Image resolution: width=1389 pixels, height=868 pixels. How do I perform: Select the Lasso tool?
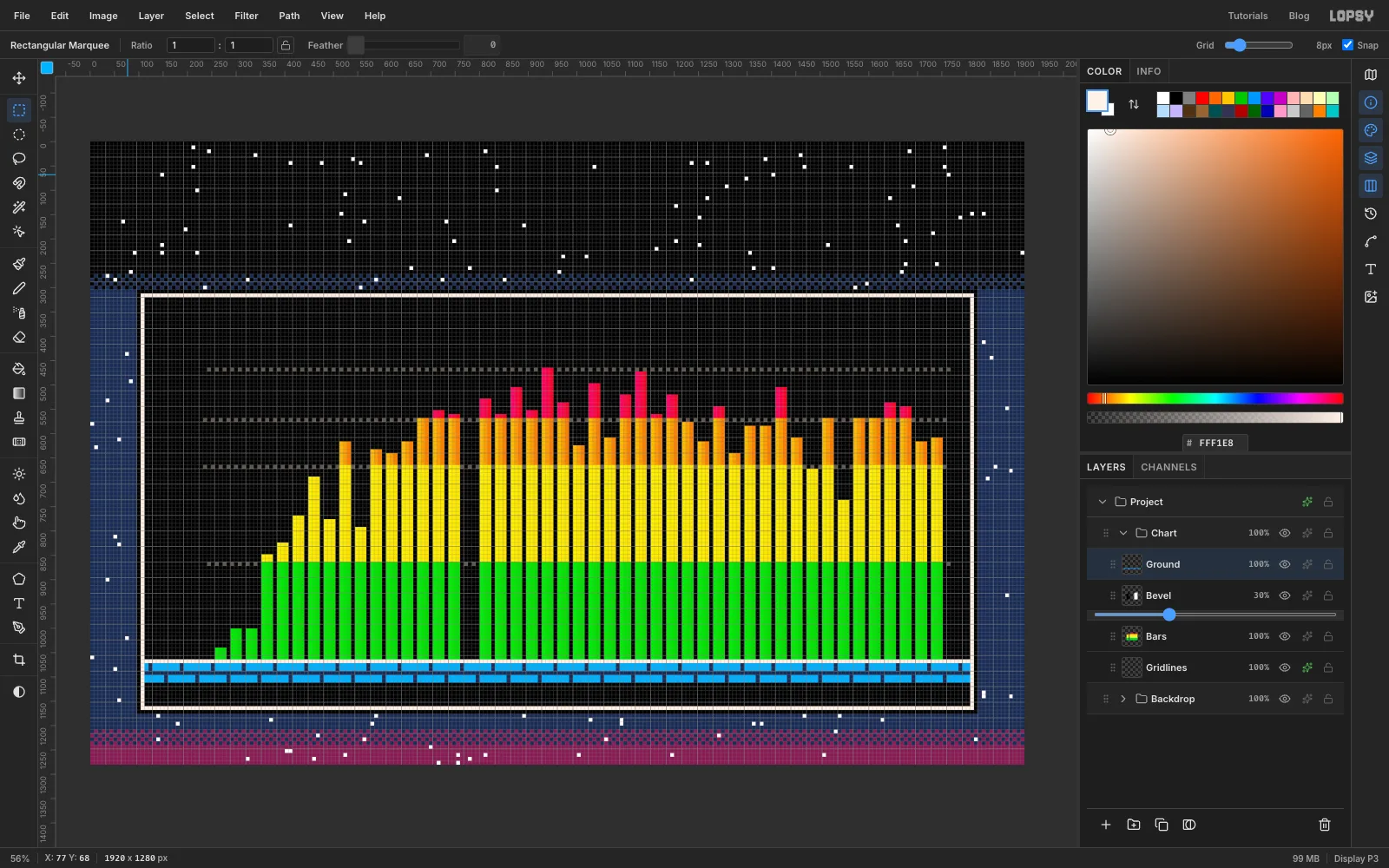[19, 159]
